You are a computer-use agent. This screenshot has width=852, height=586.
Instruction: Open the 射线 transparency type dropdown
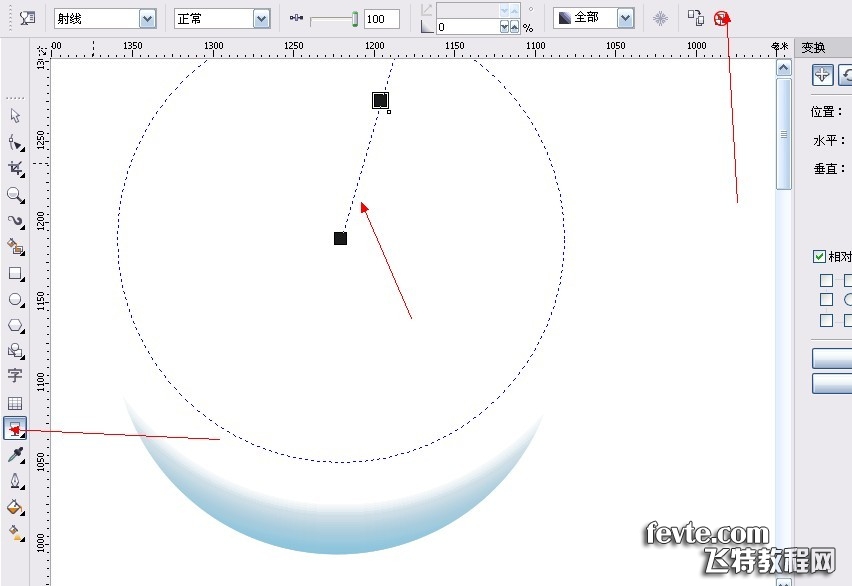point(147,19)
